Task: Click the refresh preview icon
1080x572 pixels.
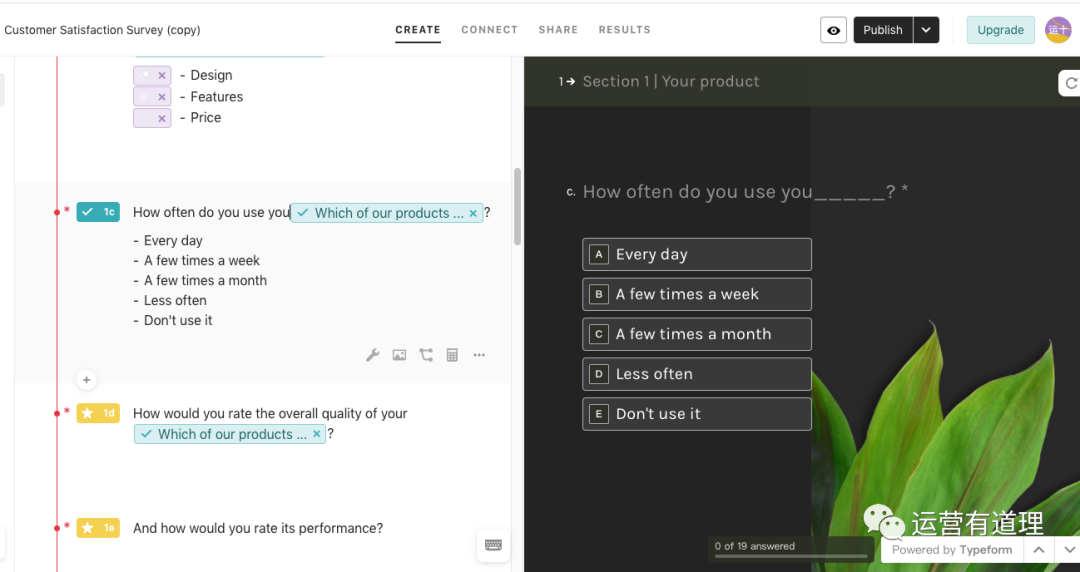Action: click(1071, 84)
